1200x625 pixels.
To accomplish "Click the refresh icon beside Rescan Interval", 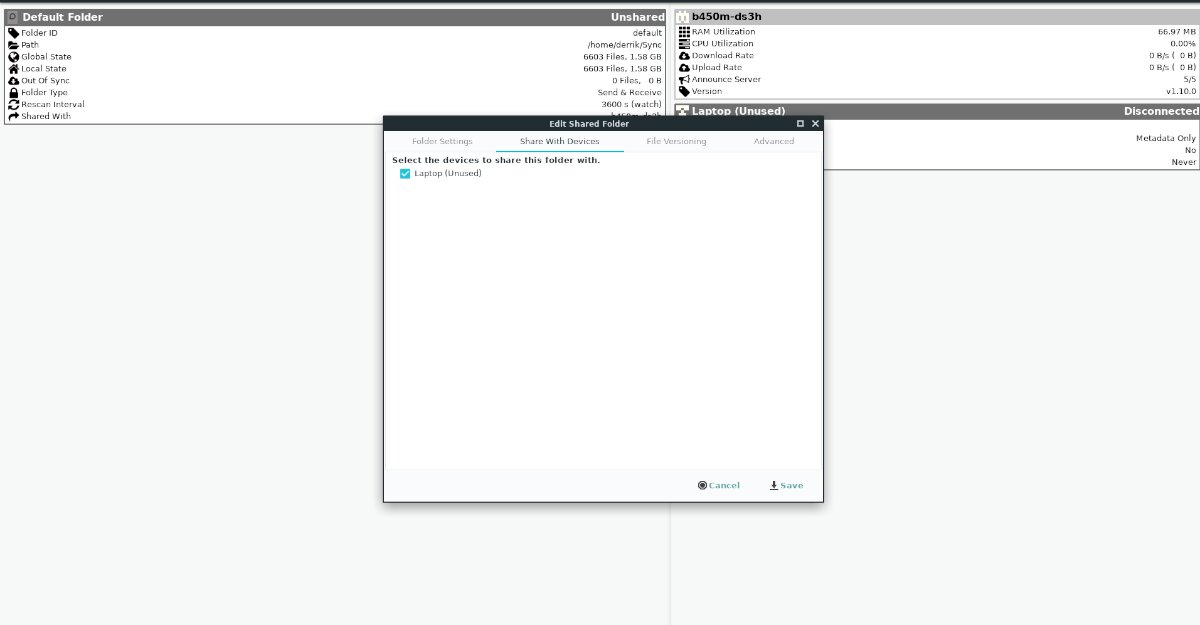I will (x=13, y=104).
